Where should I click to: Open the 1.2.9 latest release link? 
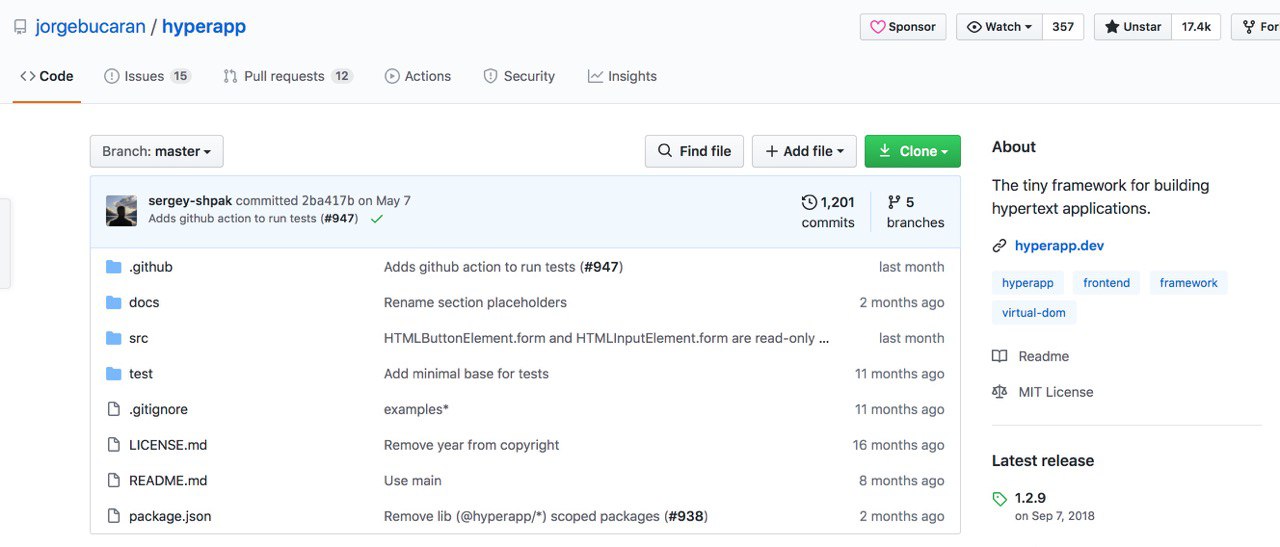[1030, 498]
